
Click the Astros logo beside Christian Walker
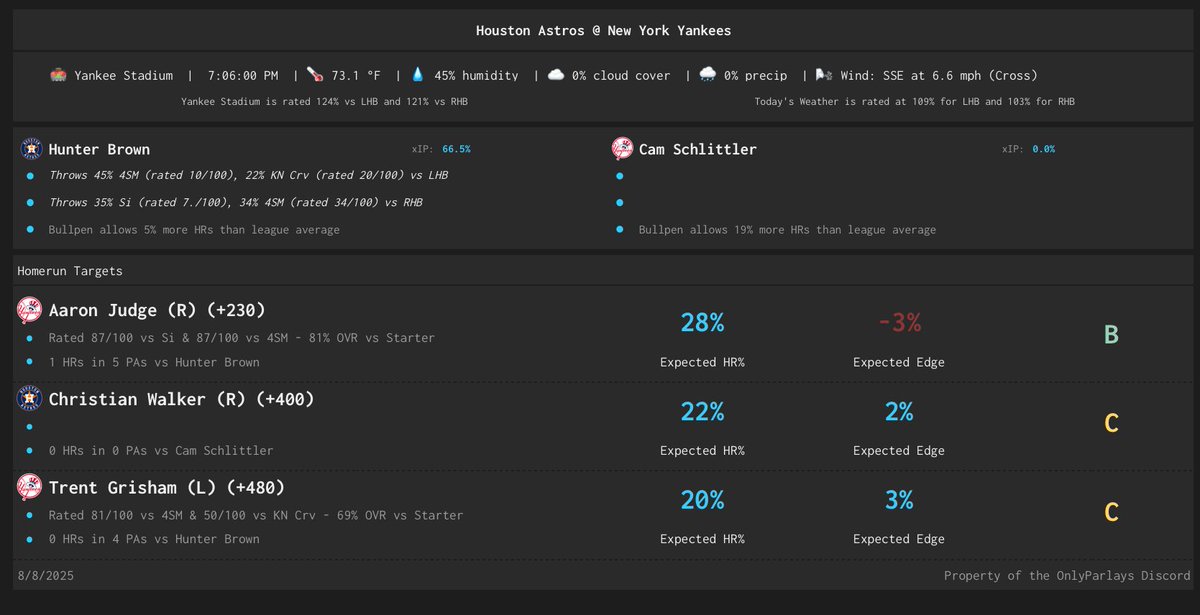point(30,399)
